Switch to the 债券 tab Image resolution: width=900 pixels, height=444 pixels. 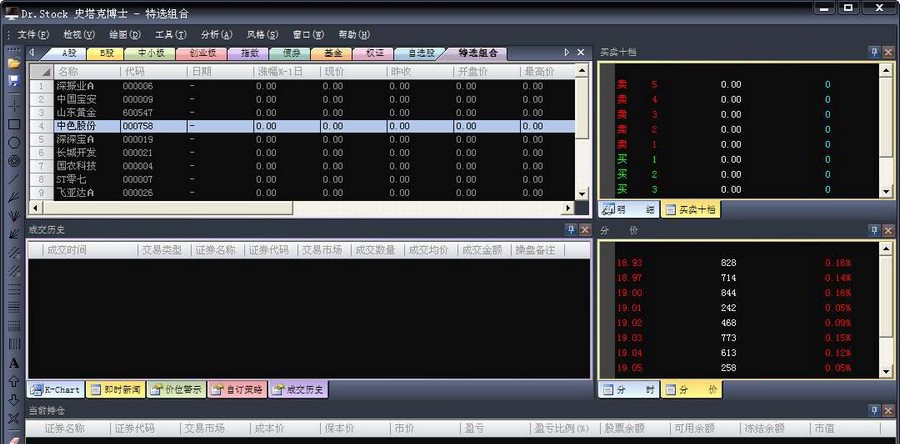pyautogui.click(x=292, y=53)
